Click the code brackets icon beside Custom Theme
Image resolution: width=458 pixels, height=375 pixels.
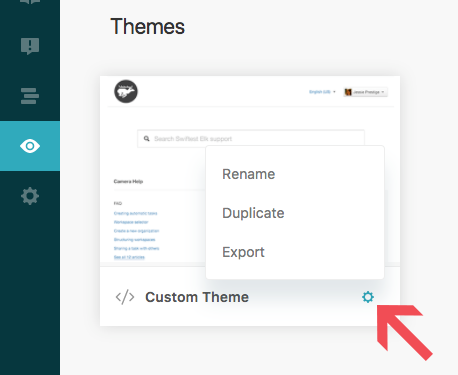(x=125, y=297)
